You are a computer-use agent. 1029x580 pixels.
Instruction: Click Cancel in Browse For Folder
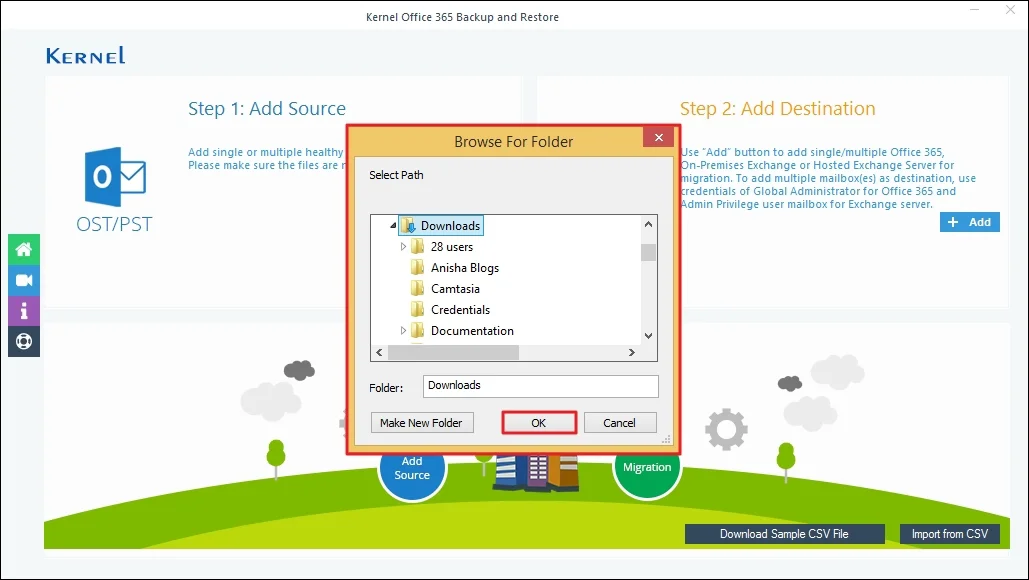620,423
